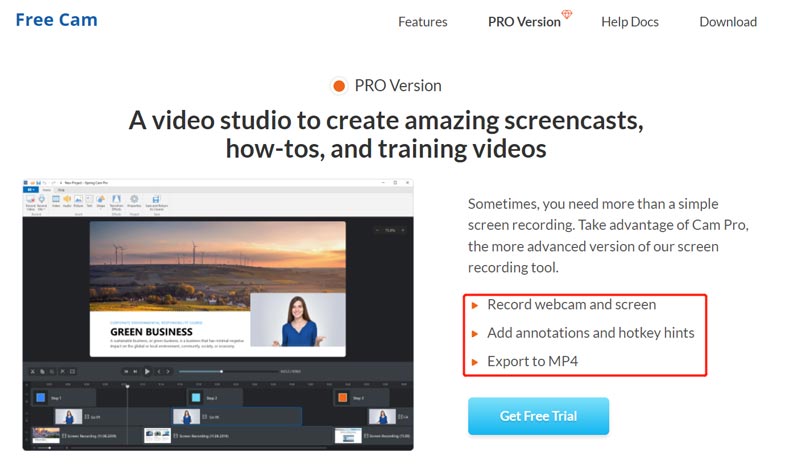Viewport: 800px width, 467px height.
Task: Click the scissors Cut icon on timeline toolbar
Action: pos(33,372)
